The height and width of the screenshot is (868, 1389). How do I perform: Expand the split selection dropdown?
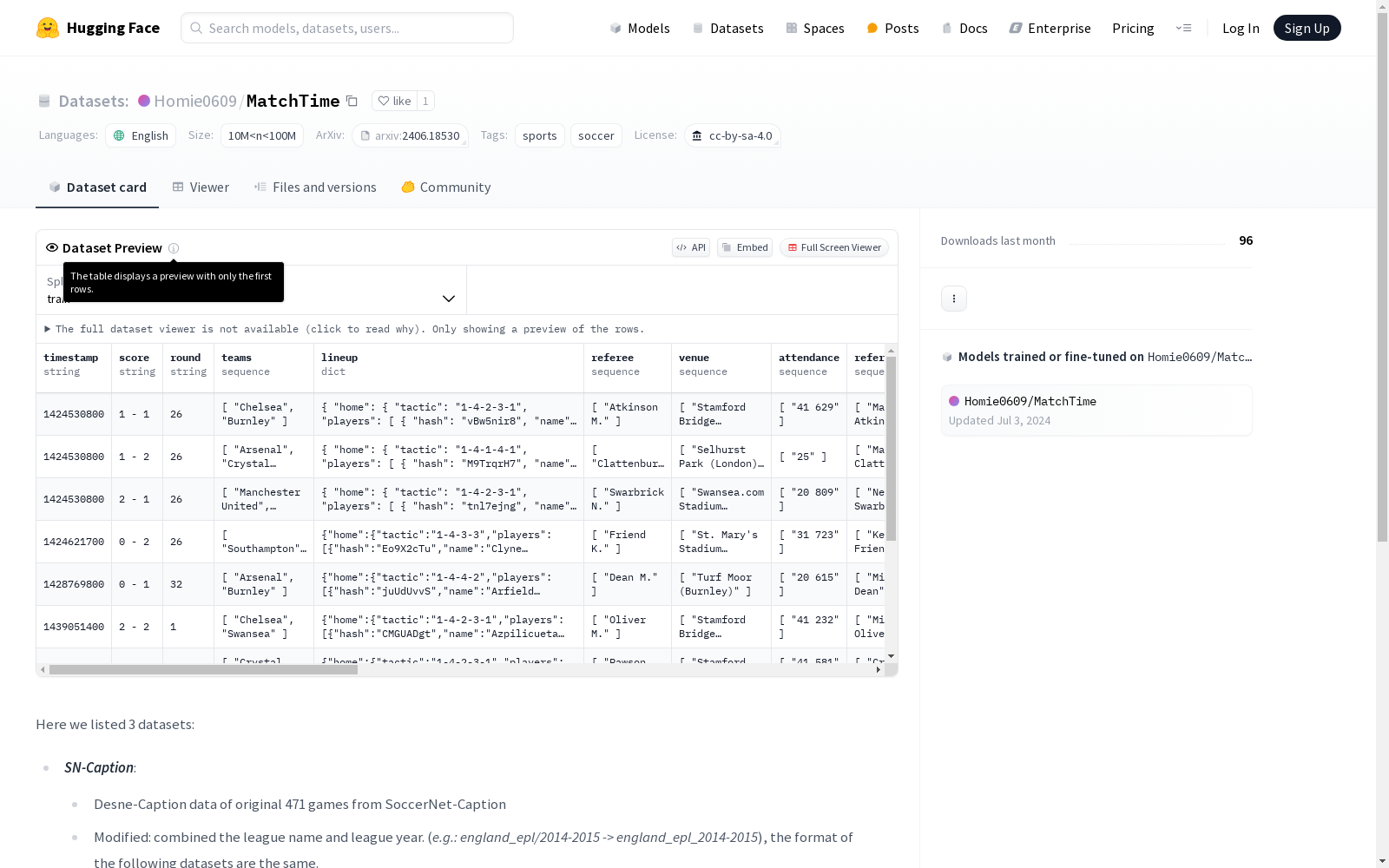252,290
